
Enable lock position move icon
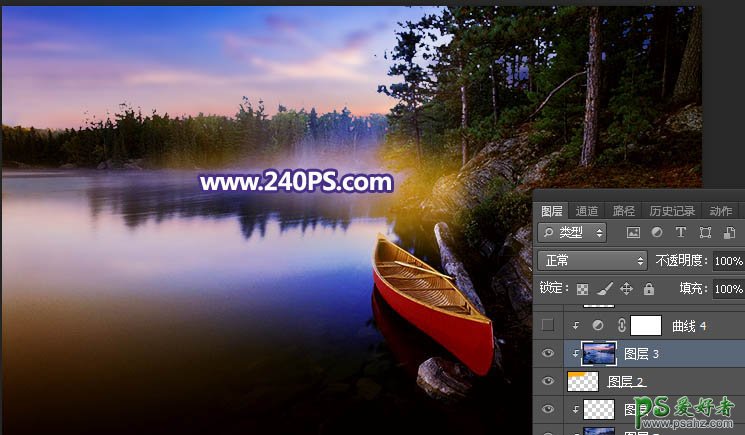pyautogui.click(x=627, y=289)
